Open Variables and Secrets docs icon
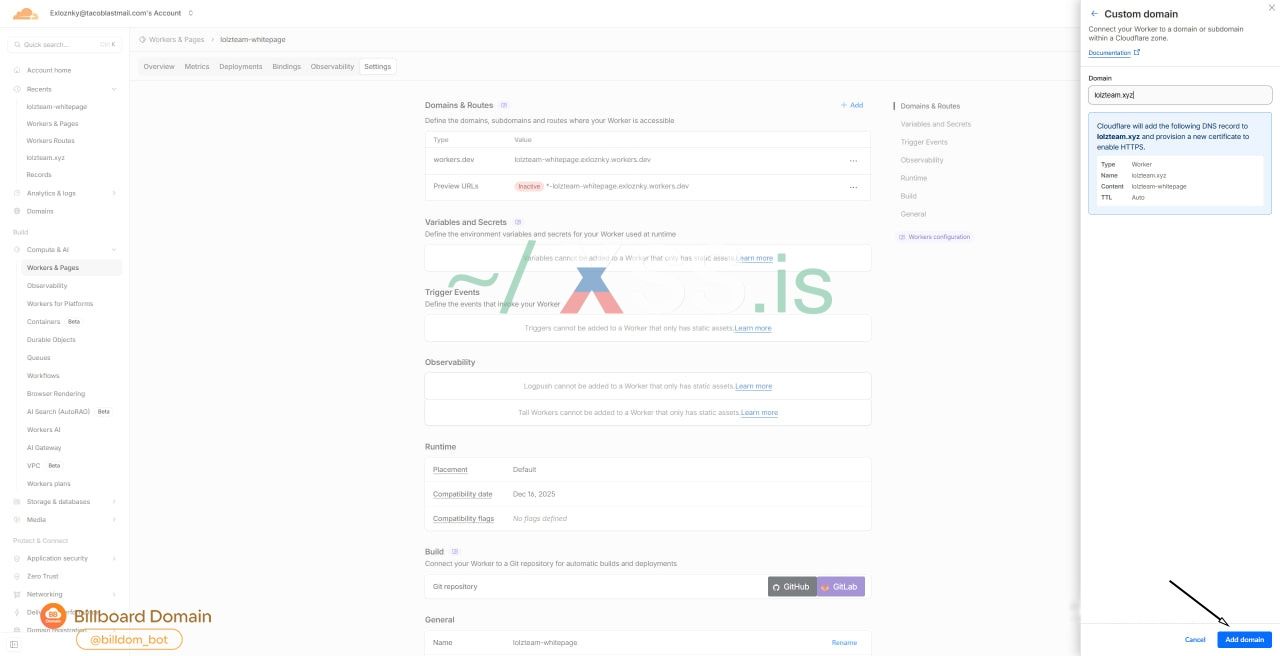Screen dimensions: 1280x656 click(x=518, y=222)
